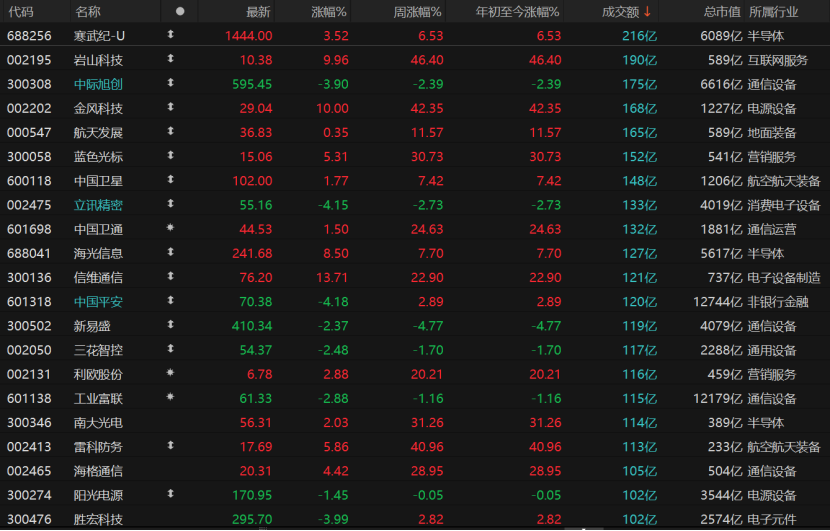Click the star icon in 中国卫通 row

170,228
